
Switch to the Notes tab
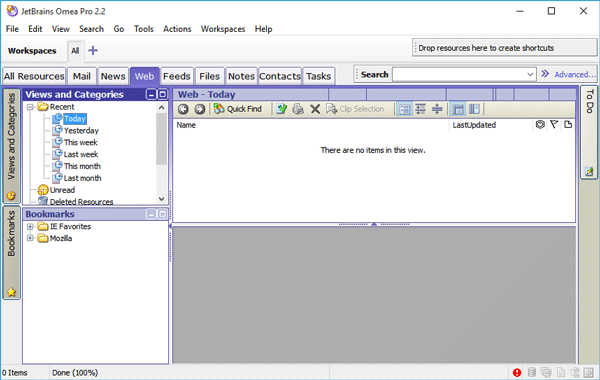[x=241, y=76]
